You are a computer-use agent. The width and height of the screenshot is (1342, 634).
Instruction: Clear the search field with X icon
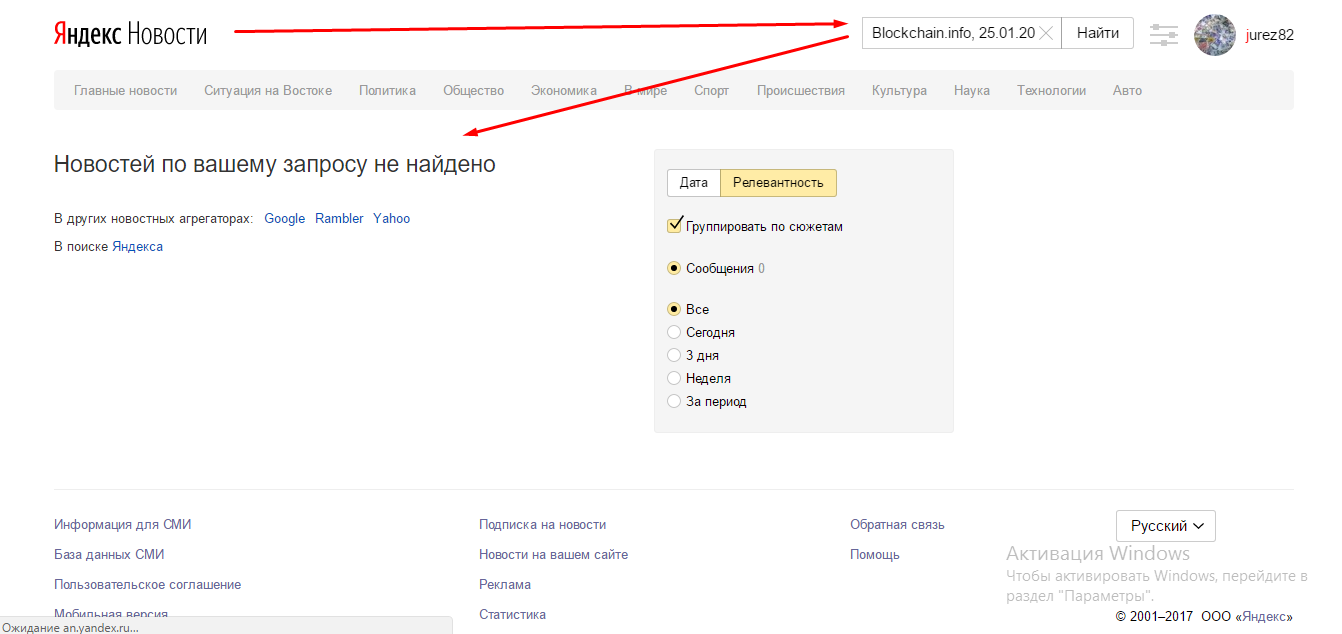[1046, 33]
